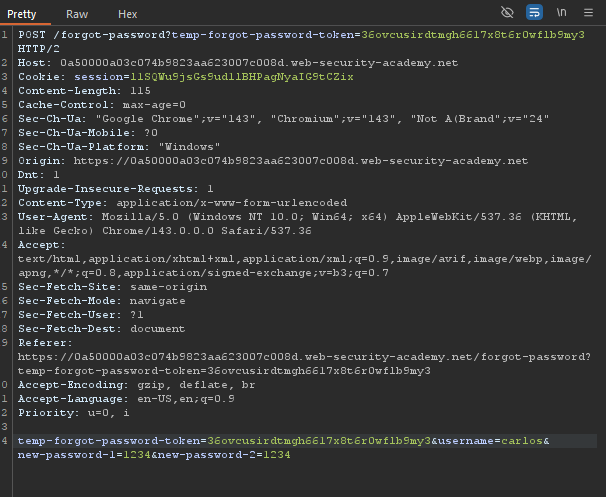Click the Accept: header name
Image resolution: width=606 pixels, height=497 pixels.
point(42,245)
